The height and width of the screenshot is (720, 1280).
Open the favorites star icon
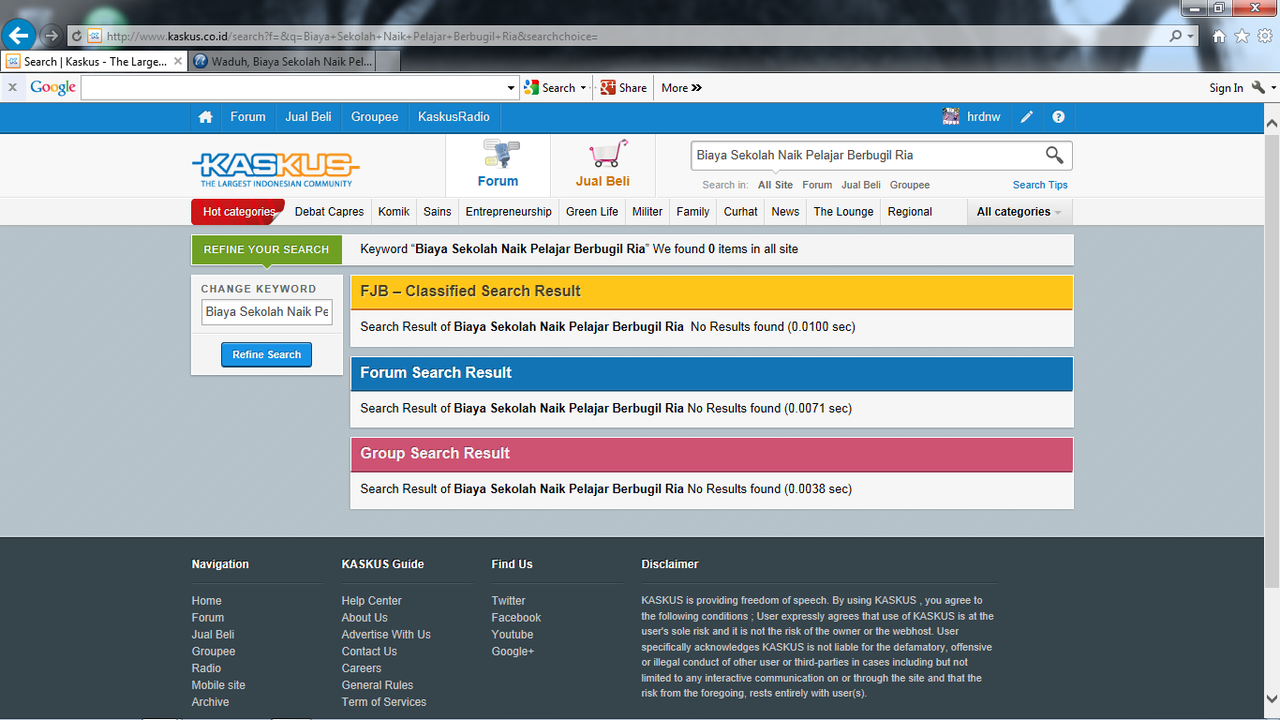pyautogui.click(x=1242, y=36)
